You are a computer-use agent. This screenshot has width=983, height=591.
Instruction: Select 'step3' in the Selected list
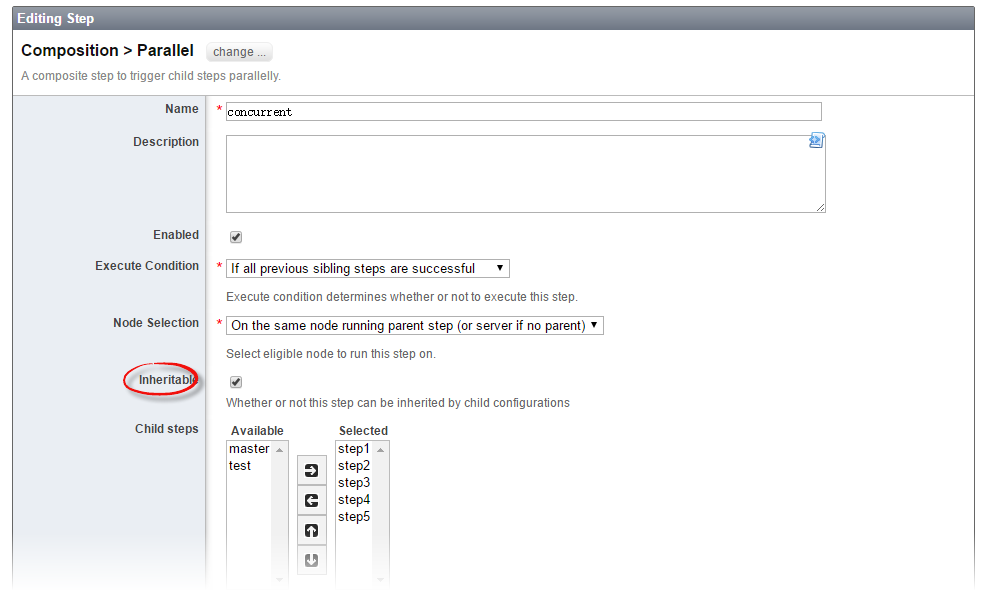point(354,483)
